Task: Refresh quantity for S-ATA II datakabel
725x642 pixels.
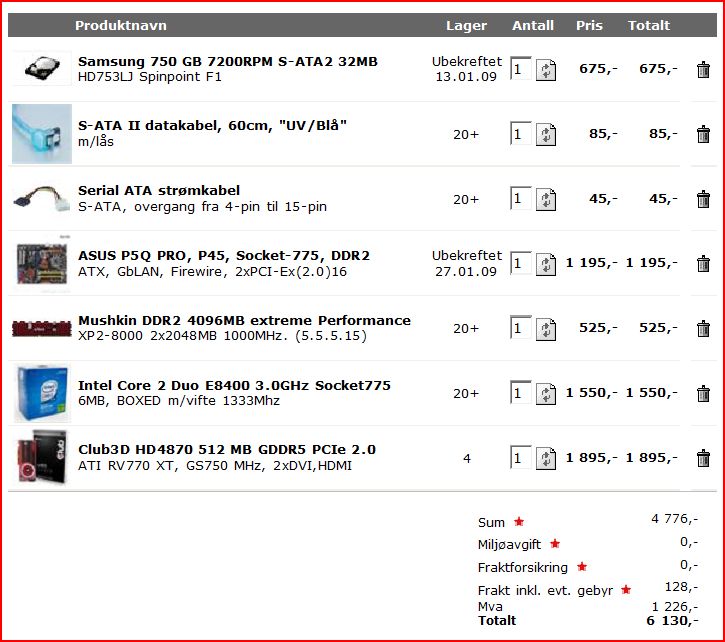Action: [x=546, y=135]
